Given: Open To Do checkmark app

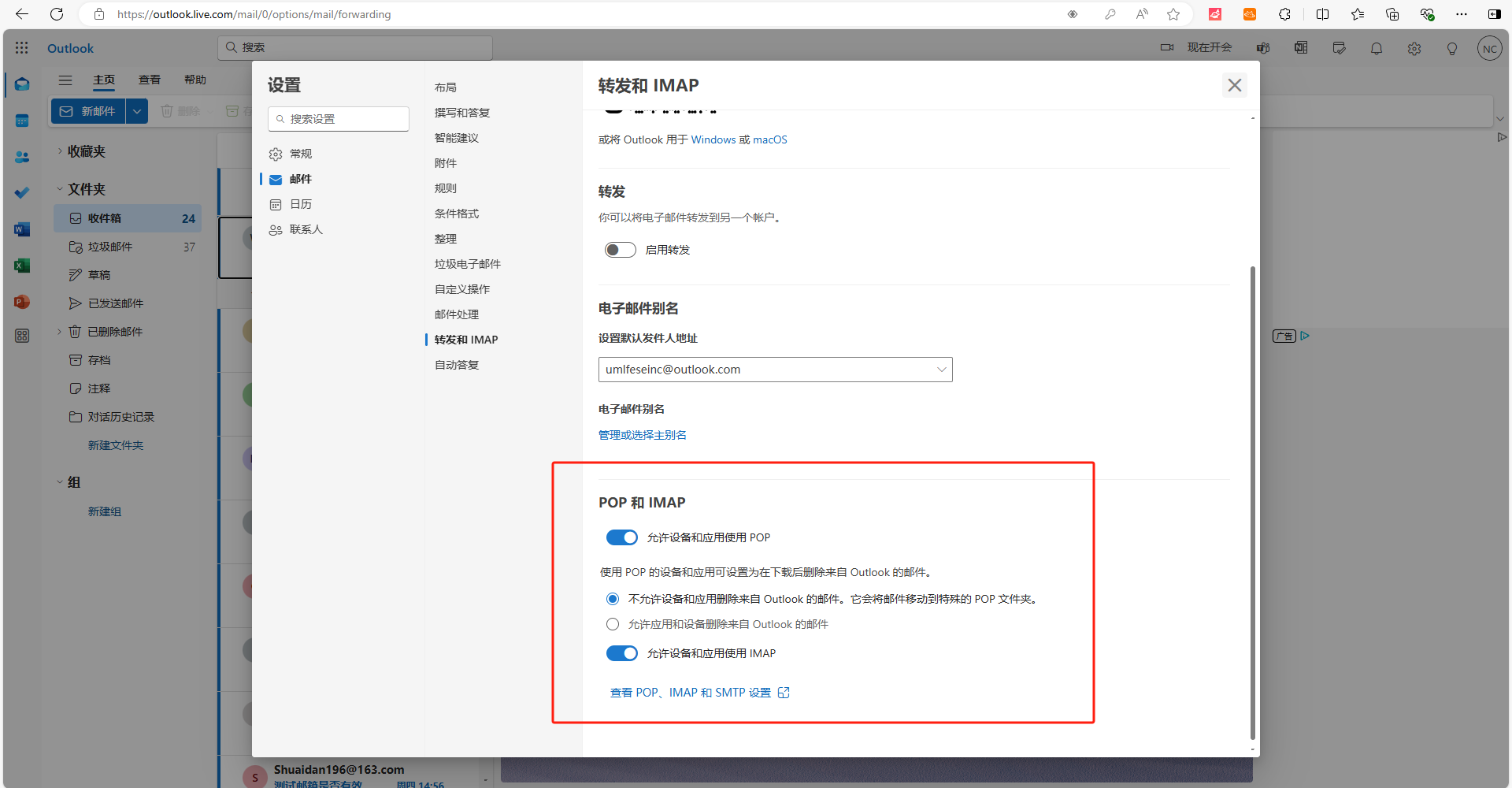Looking at the screenshot, I should coord(22,193).
